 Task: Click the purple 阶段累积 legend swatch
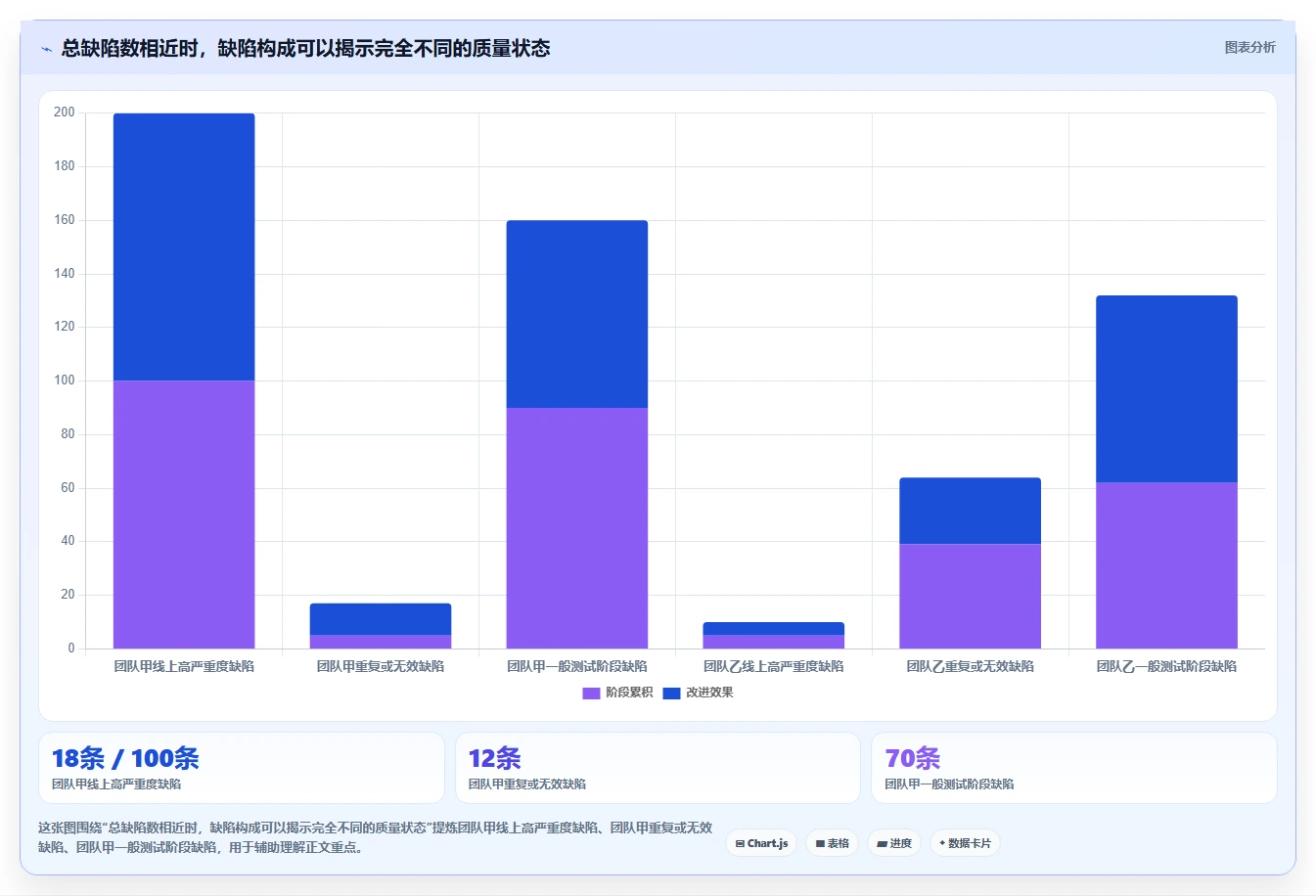pos(591,694)
